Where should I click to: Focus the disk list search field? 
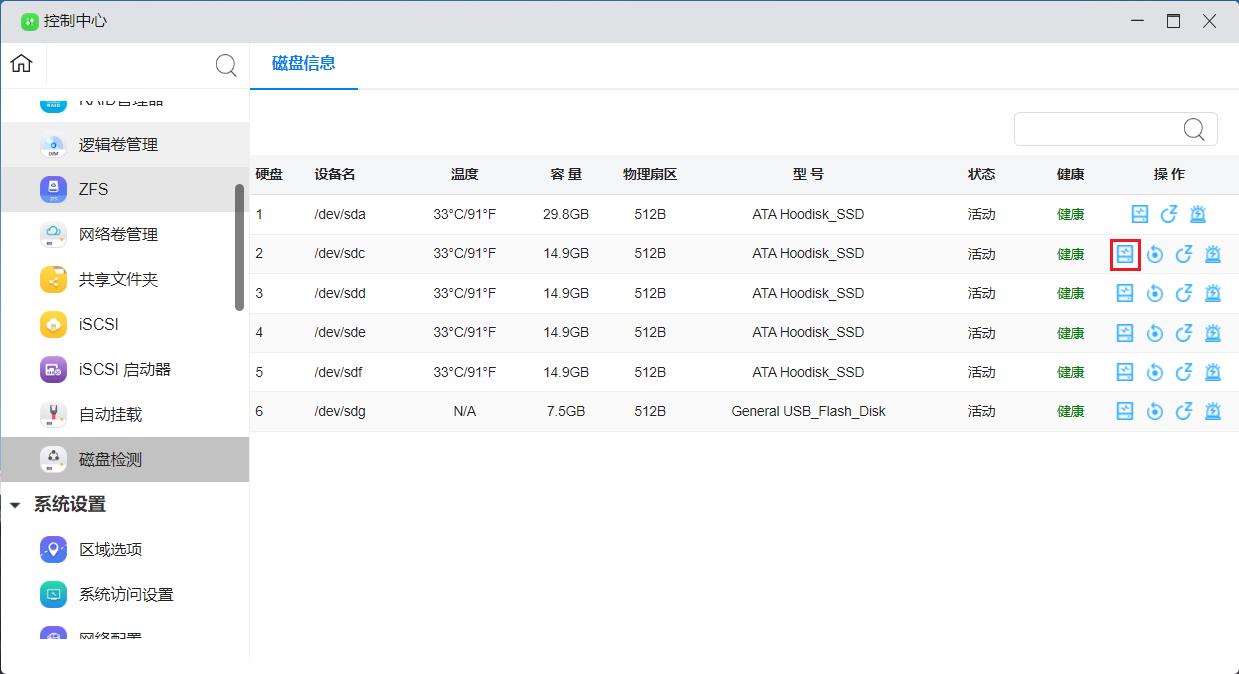click(1098, 129)
